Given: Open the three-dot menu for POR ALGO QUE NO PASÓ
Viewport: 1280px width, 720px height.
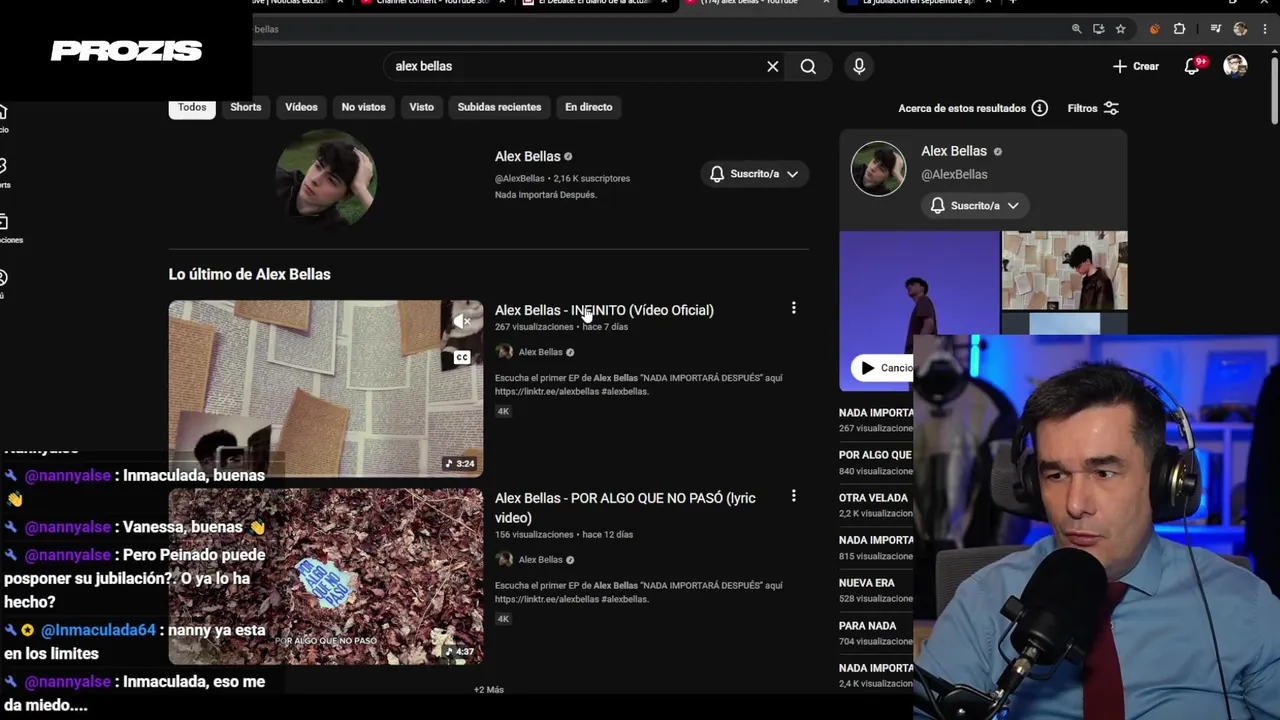Looking at the screenshot, I should coord(794,496).
